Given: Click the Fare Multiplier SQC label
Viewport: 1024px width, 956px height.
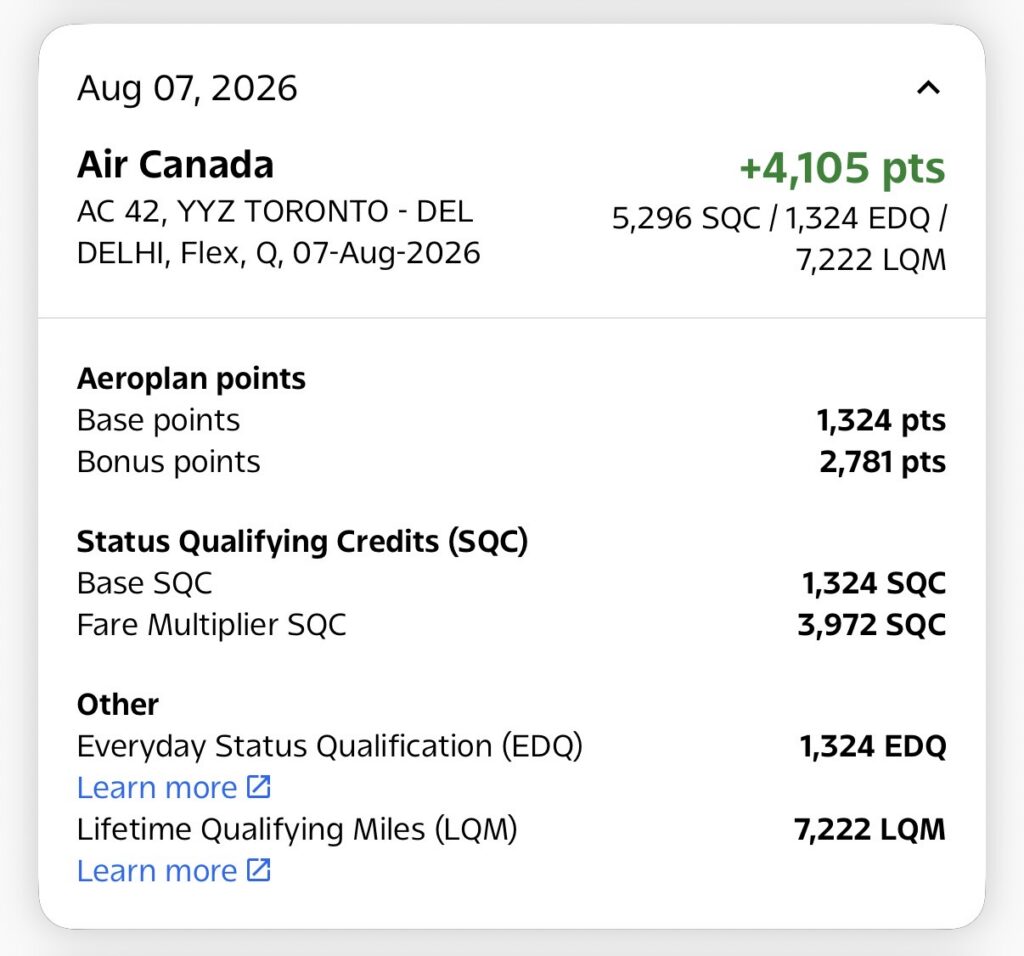Looking at the screenshot, I should click(212, 625).
